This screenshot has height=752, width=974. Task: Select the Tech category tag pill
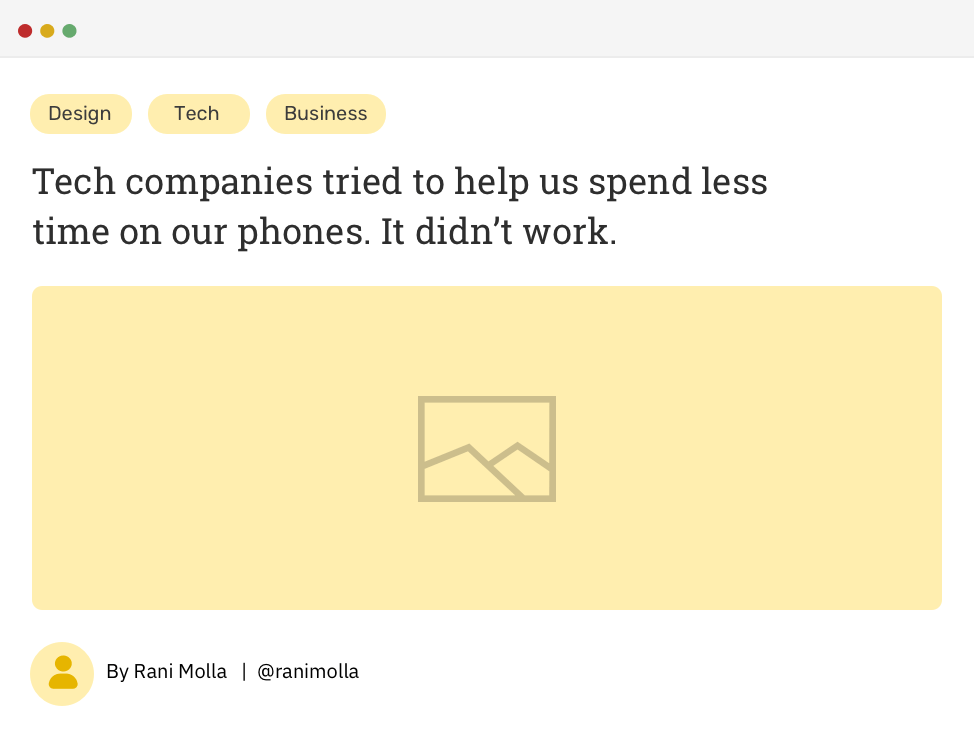coord(197,114)
